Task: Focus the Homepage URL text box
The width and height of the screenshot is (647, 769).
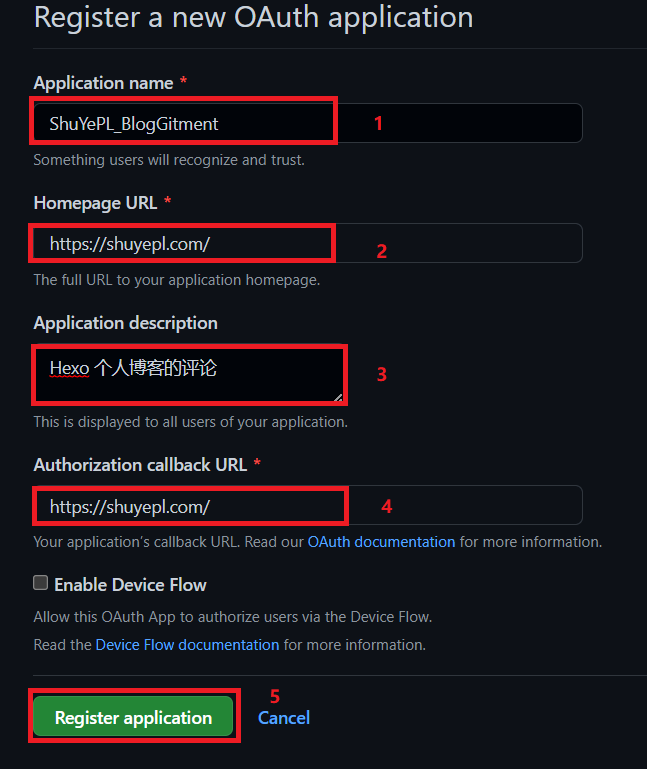Action: click(x=306, y=243)
